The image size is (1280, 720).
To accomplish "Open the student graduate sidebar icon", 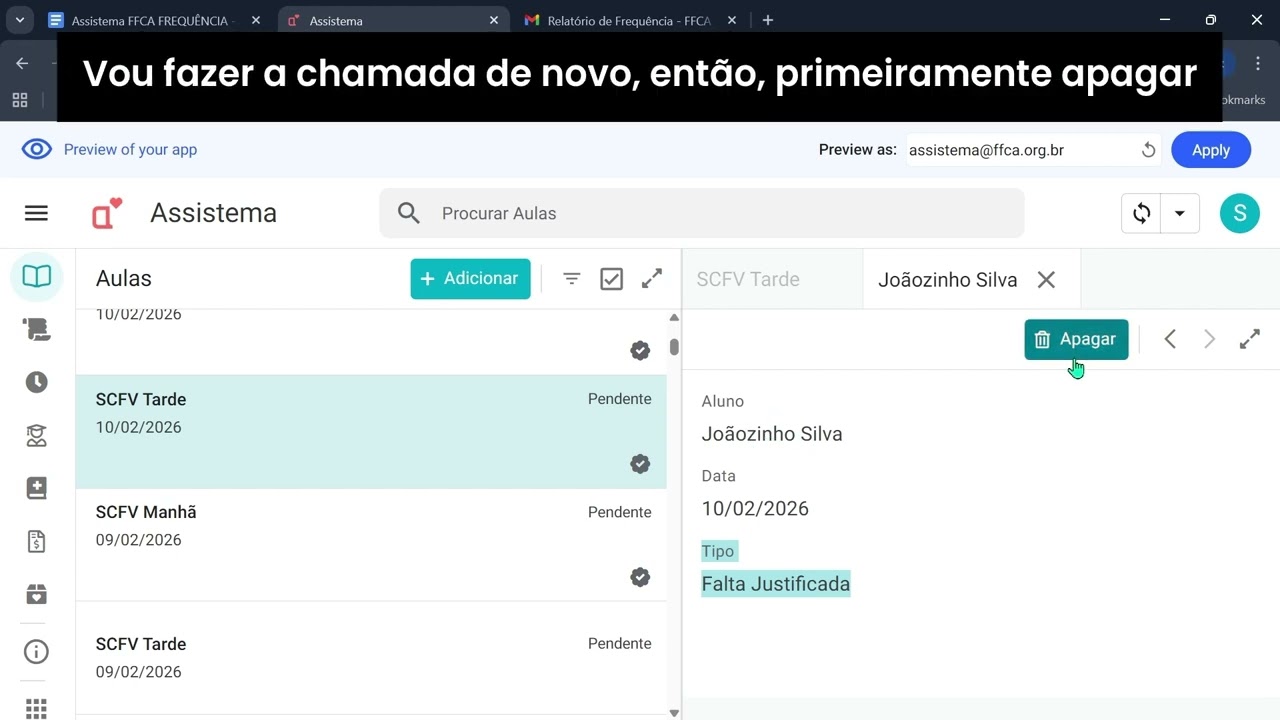I will 37,435.
